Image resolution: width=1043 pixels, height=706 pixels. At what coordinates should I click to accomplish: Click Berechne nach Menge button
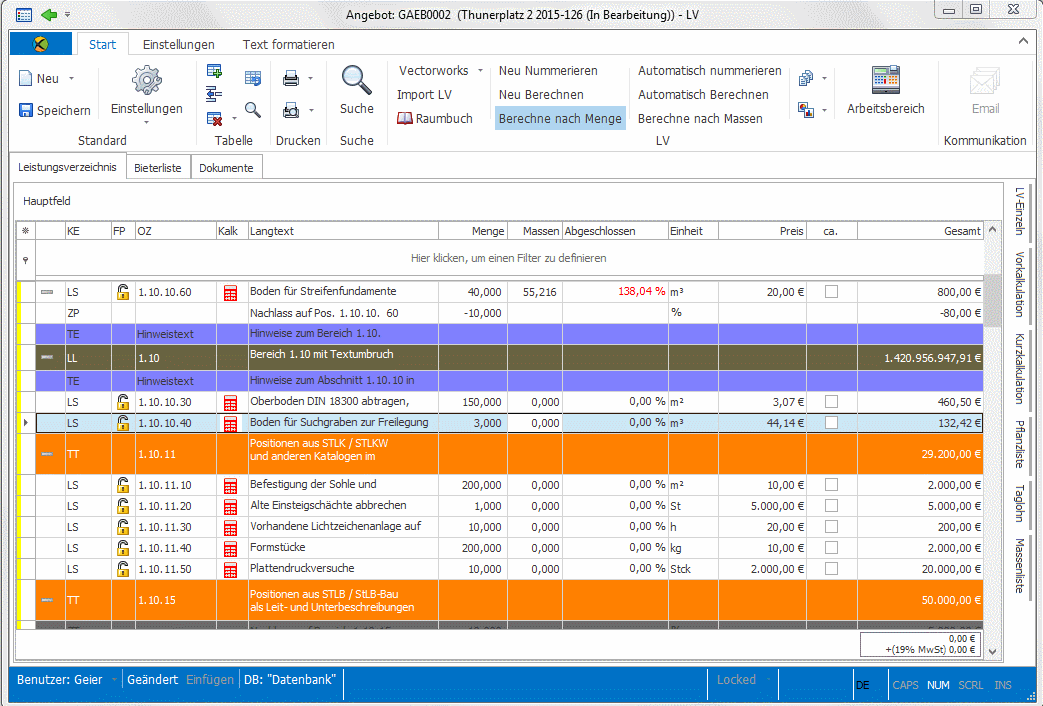[x=560, y=118]
